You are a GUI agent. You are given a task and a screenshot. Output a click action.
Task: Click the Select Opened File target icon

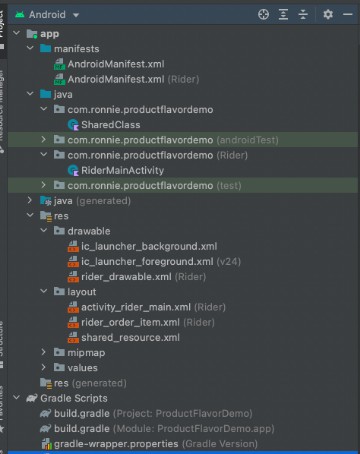pyautogui.click(x=263, y=14)
